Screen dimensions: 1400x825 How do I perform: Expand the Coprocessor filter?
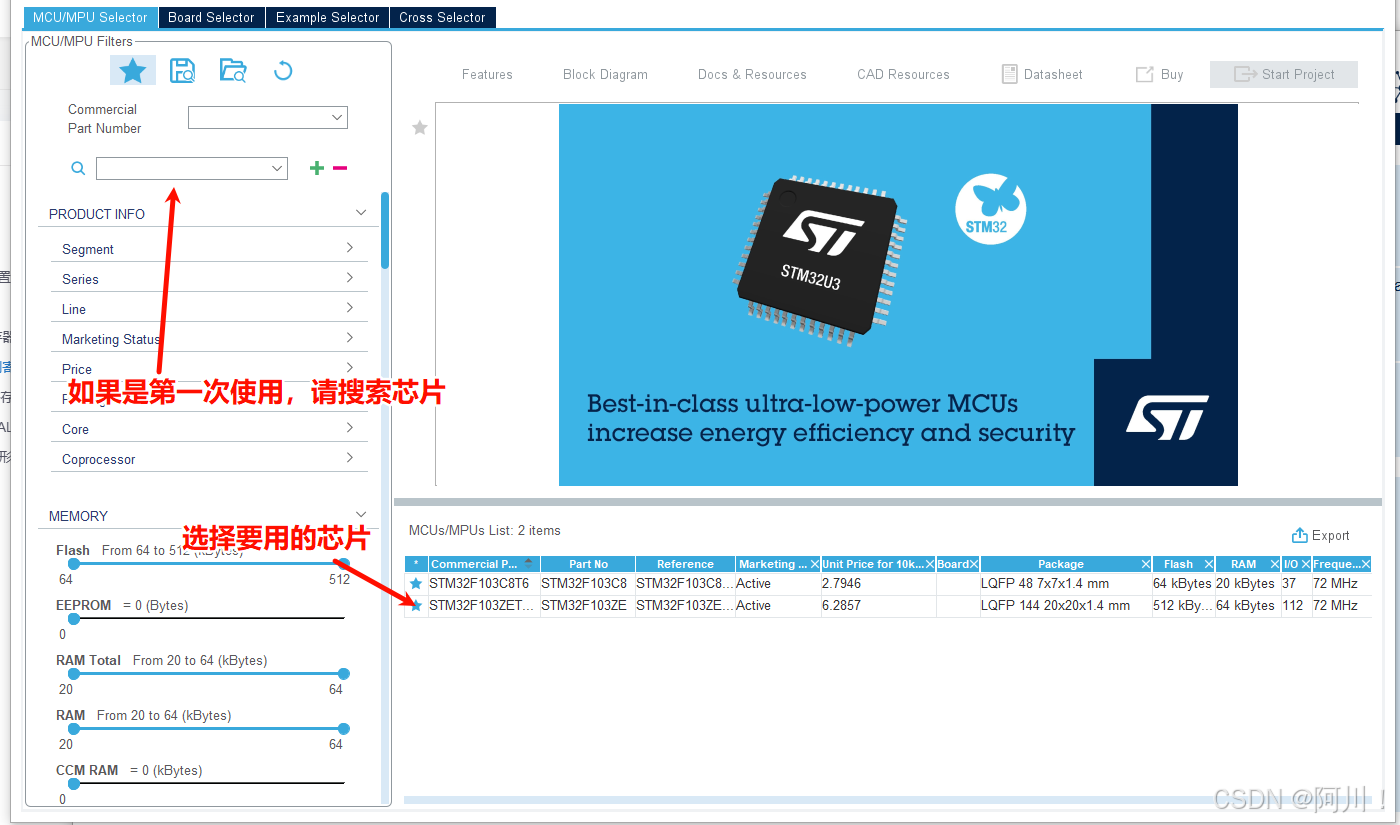349,458
